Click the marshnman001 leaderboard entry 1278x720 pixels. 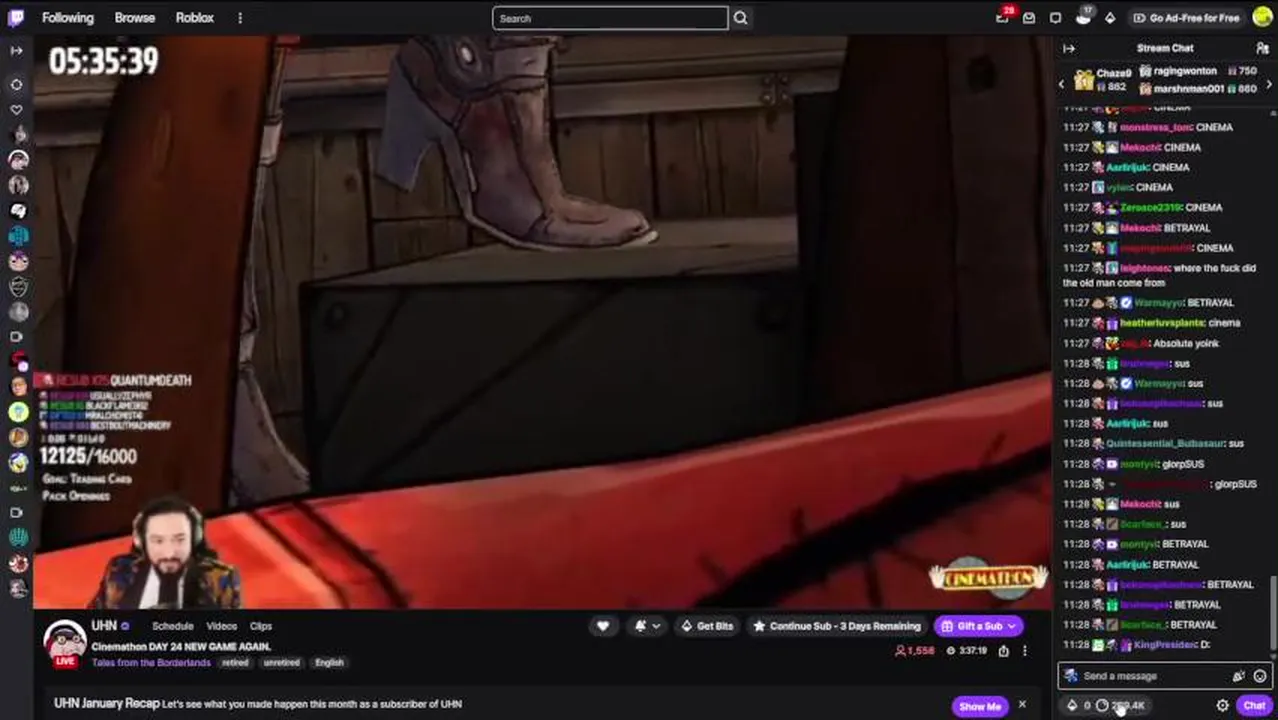point(1198,88)
